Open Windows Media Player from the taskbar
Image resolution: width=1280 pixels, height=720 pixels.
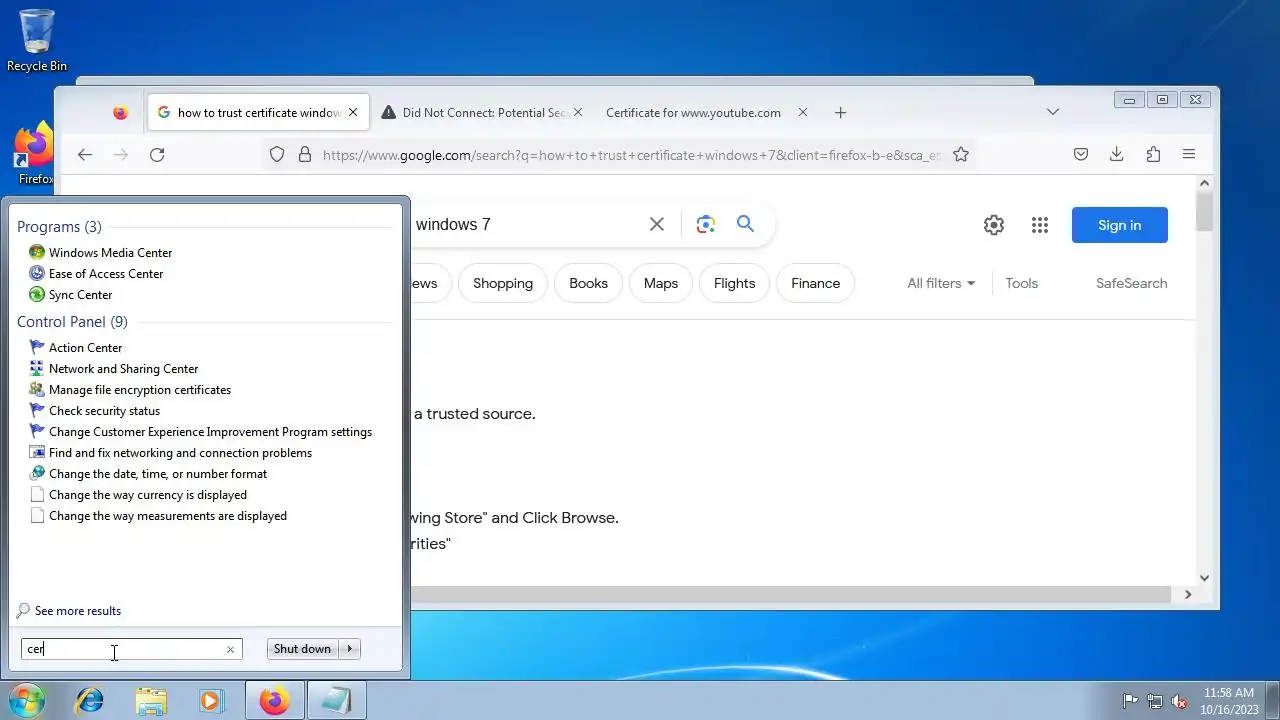click(x=211, y=701)
